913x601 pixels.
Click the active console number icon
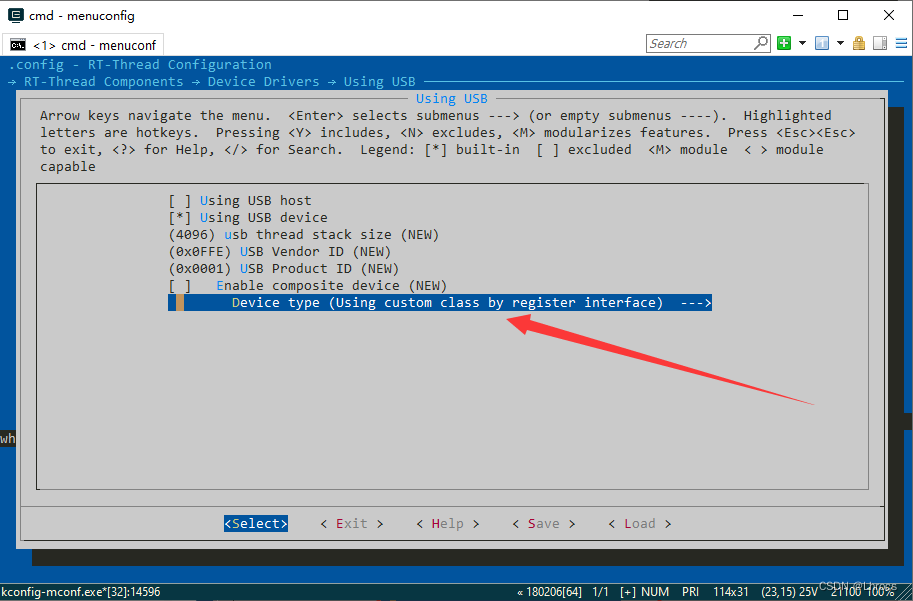(x=822, y=43)
